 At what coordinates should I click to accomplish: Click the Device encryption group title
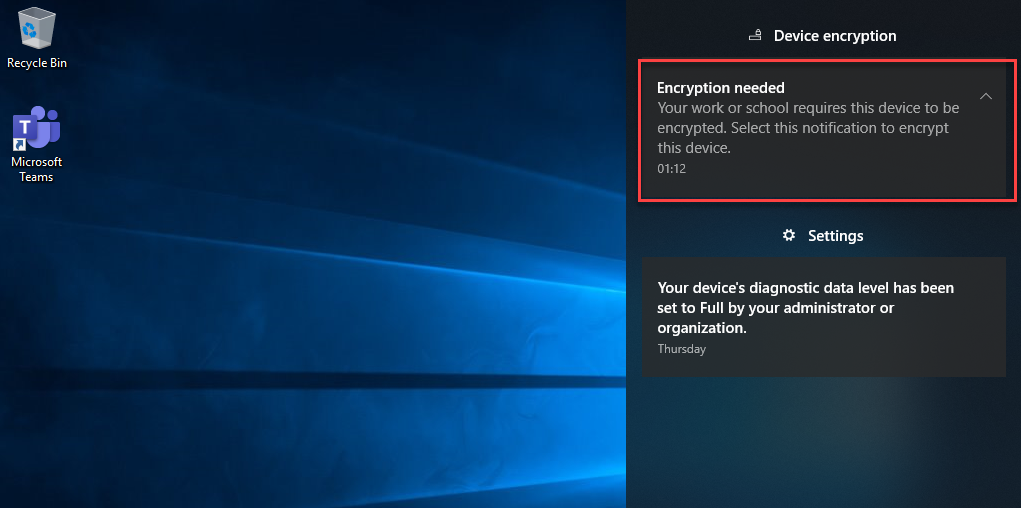point(835,36)
